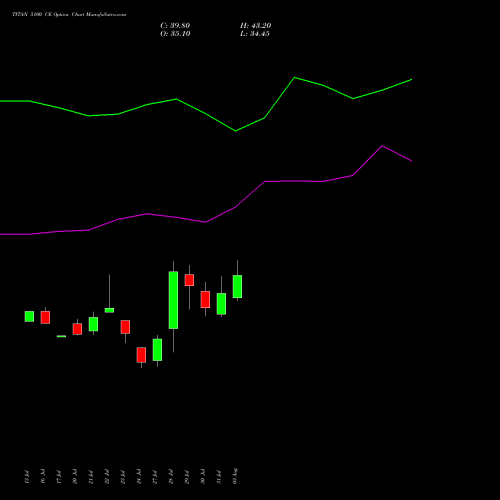This screenshot has height=500, width=500.
Task: Click the 20 Jul date label
Action: click(75, 476)
